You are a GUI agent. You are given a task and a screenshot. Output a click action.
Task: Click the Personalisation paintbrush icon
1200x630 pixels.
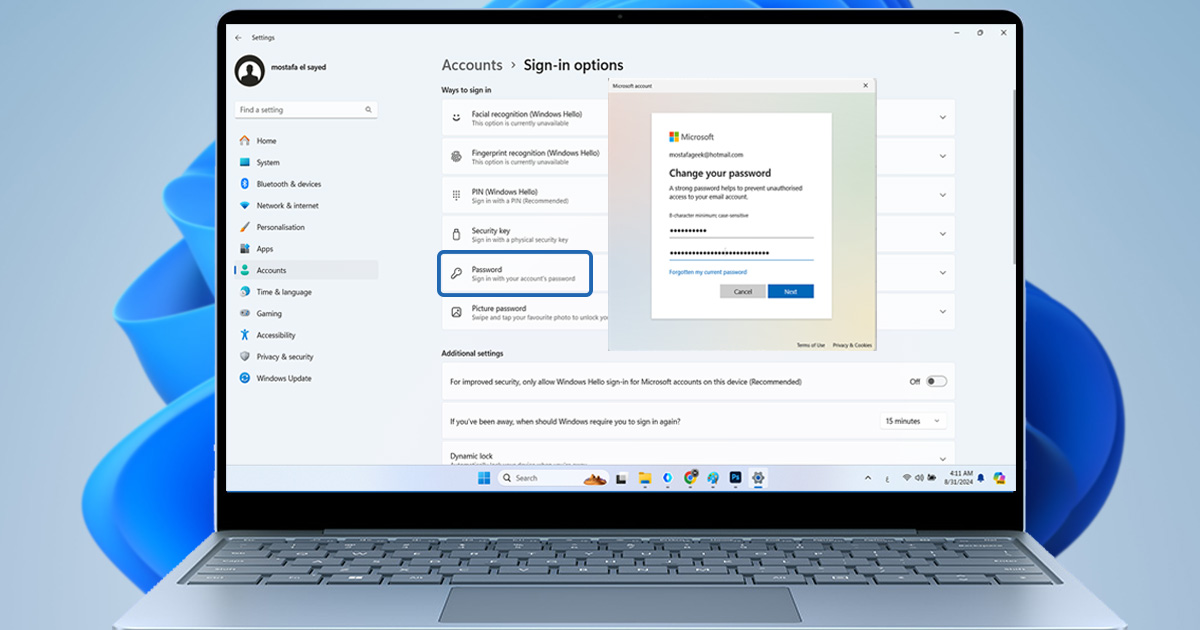pos(245,227)
